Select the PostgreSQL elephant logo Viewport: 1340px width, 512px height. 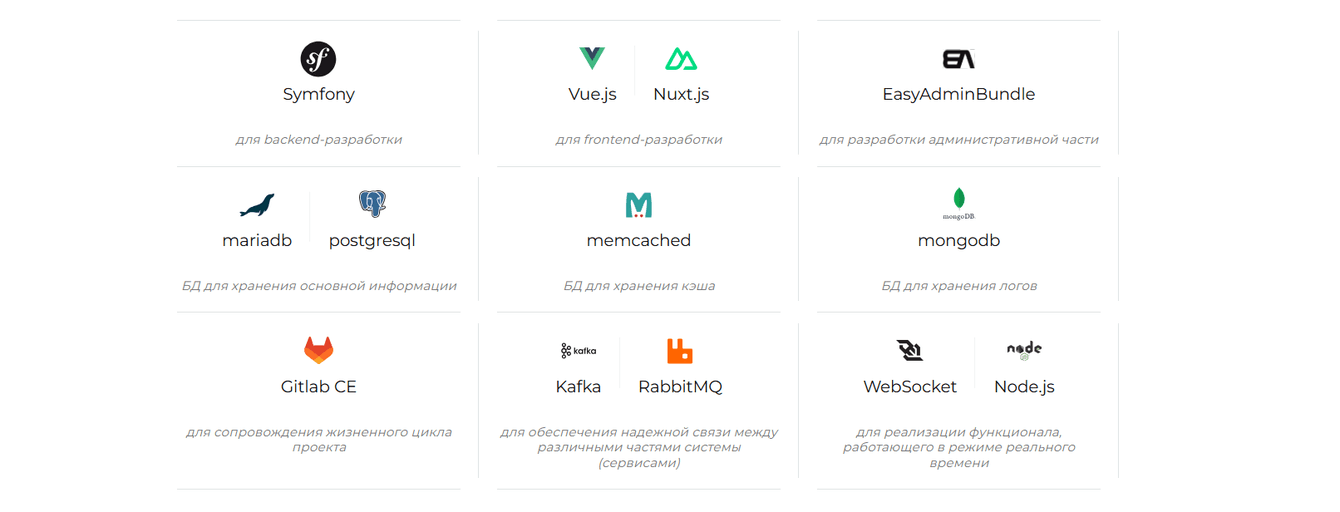click(x=372, y=205)
